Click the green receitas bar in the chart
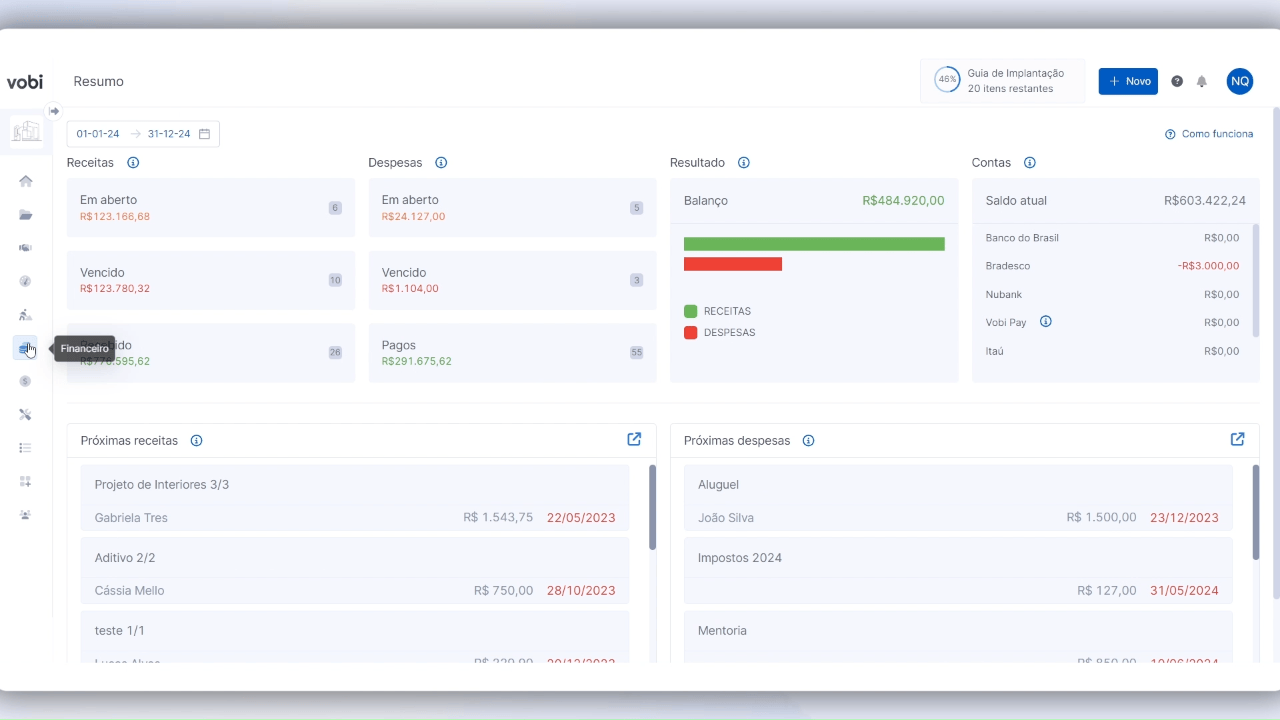 pyautogui.click(x=814, y=244)
